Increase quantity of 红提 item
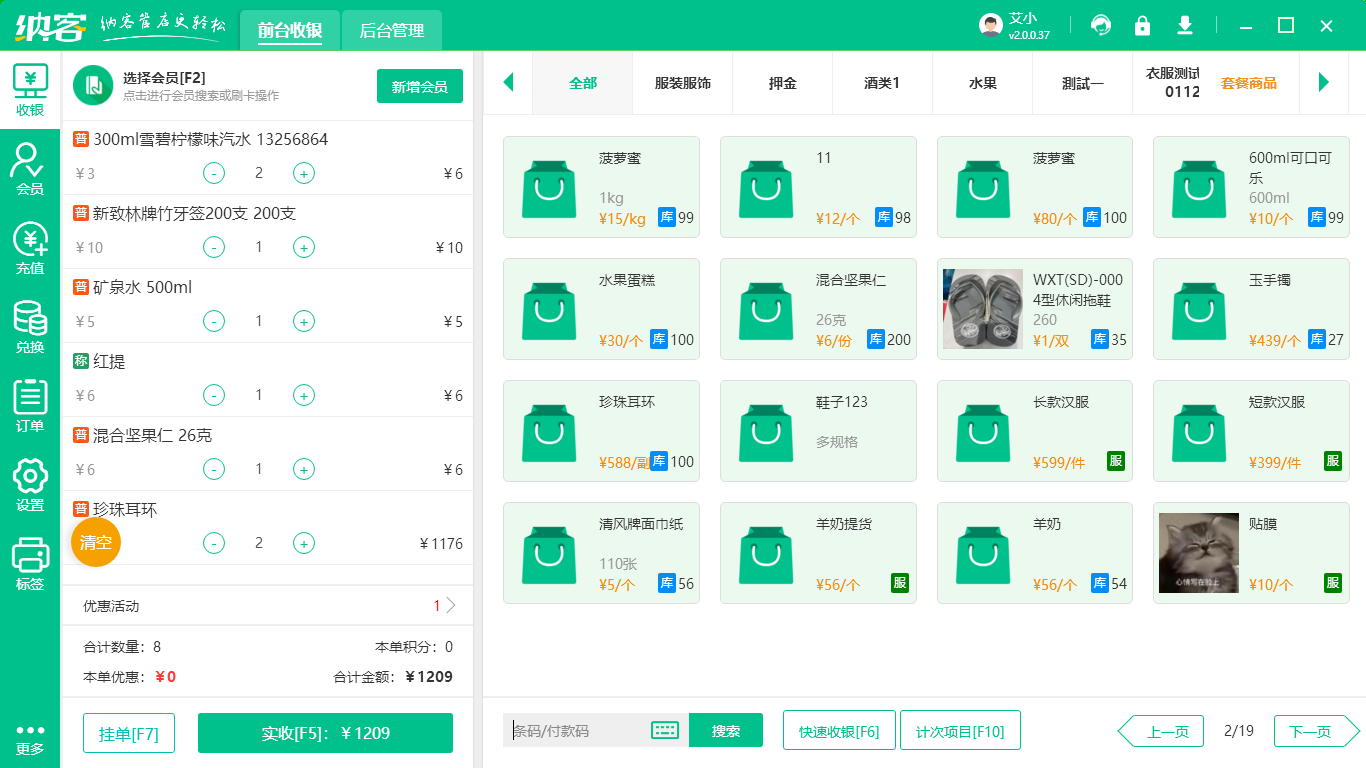This screenshot has height=768, width=1366. [x=304, y=395]
